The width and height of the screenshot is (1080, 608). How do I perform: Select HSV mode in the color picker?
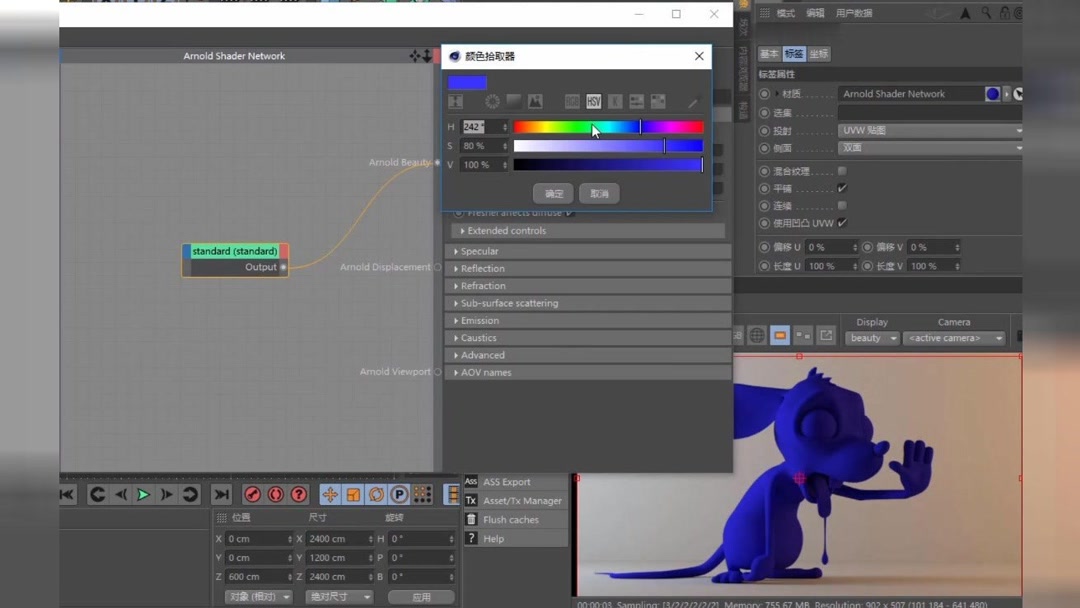point(593,101)
